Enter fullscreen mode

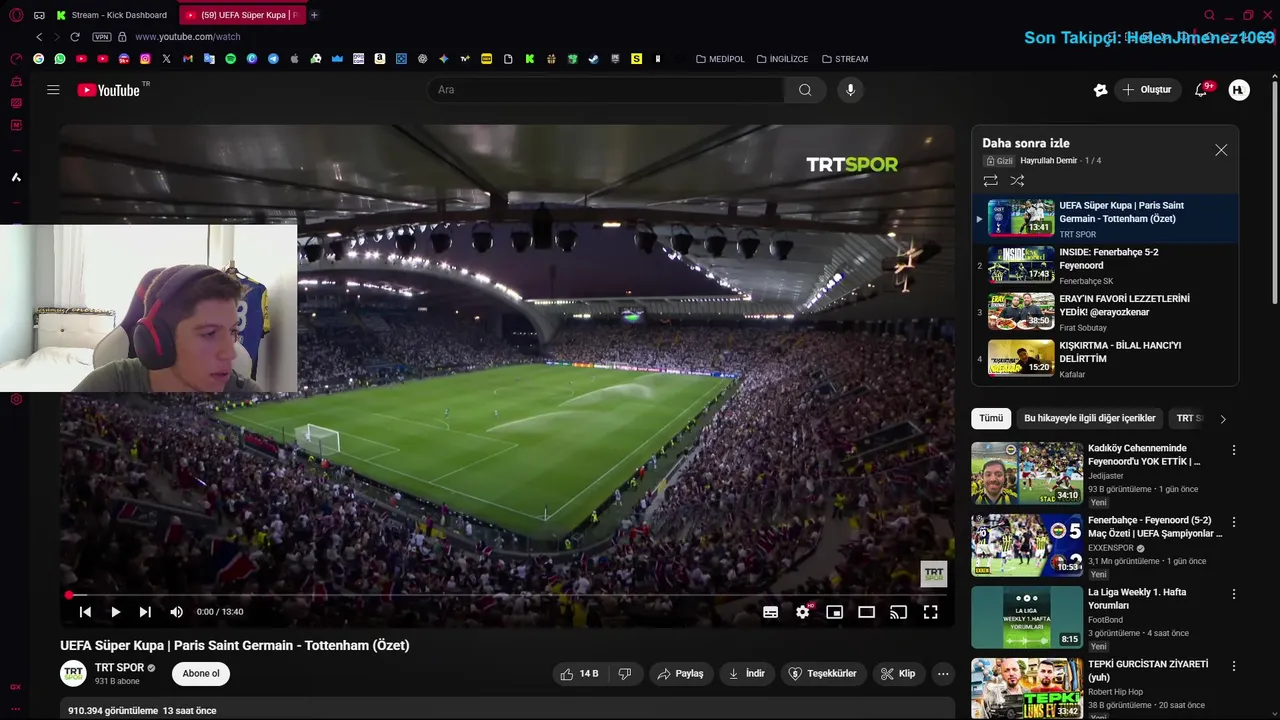click(930, 612)
